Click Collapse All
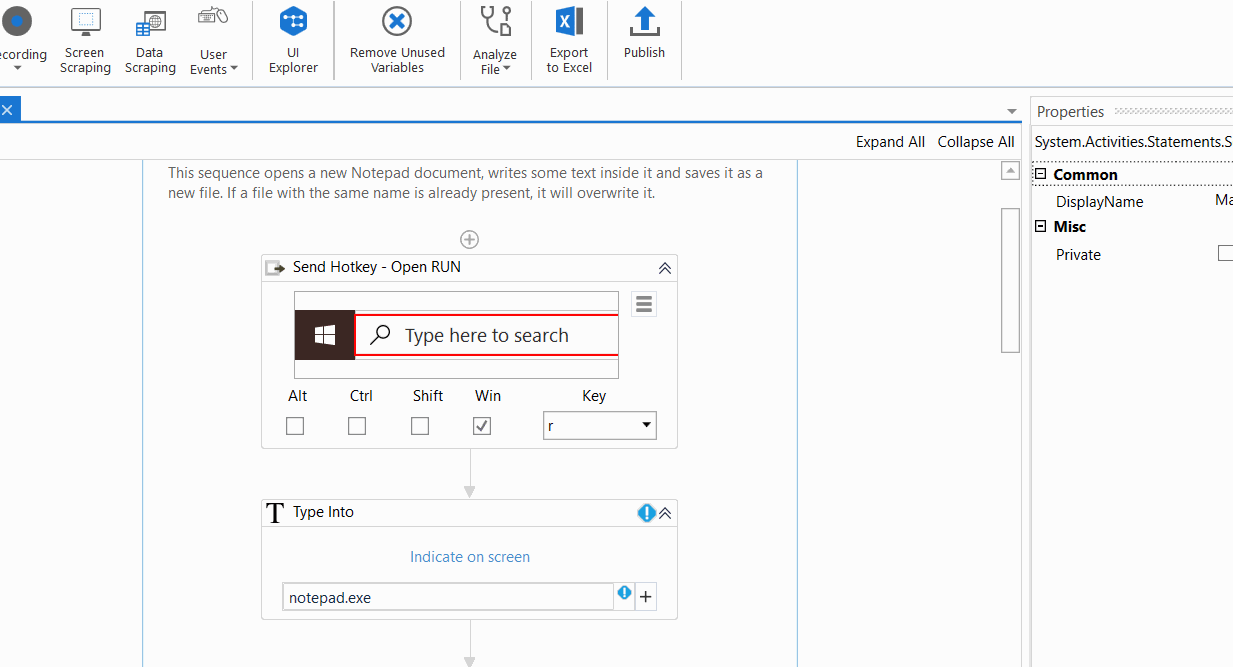1233x667 pixels. (x=975, y=142)
